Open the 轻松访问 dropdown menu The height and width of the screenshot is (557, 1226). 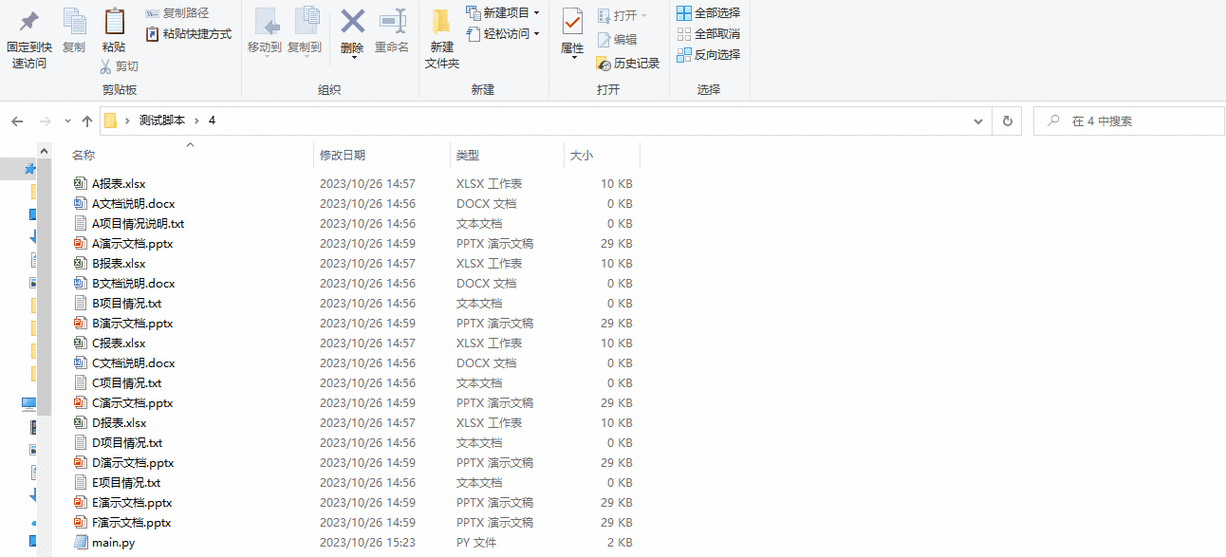click(x=504, y=34)
